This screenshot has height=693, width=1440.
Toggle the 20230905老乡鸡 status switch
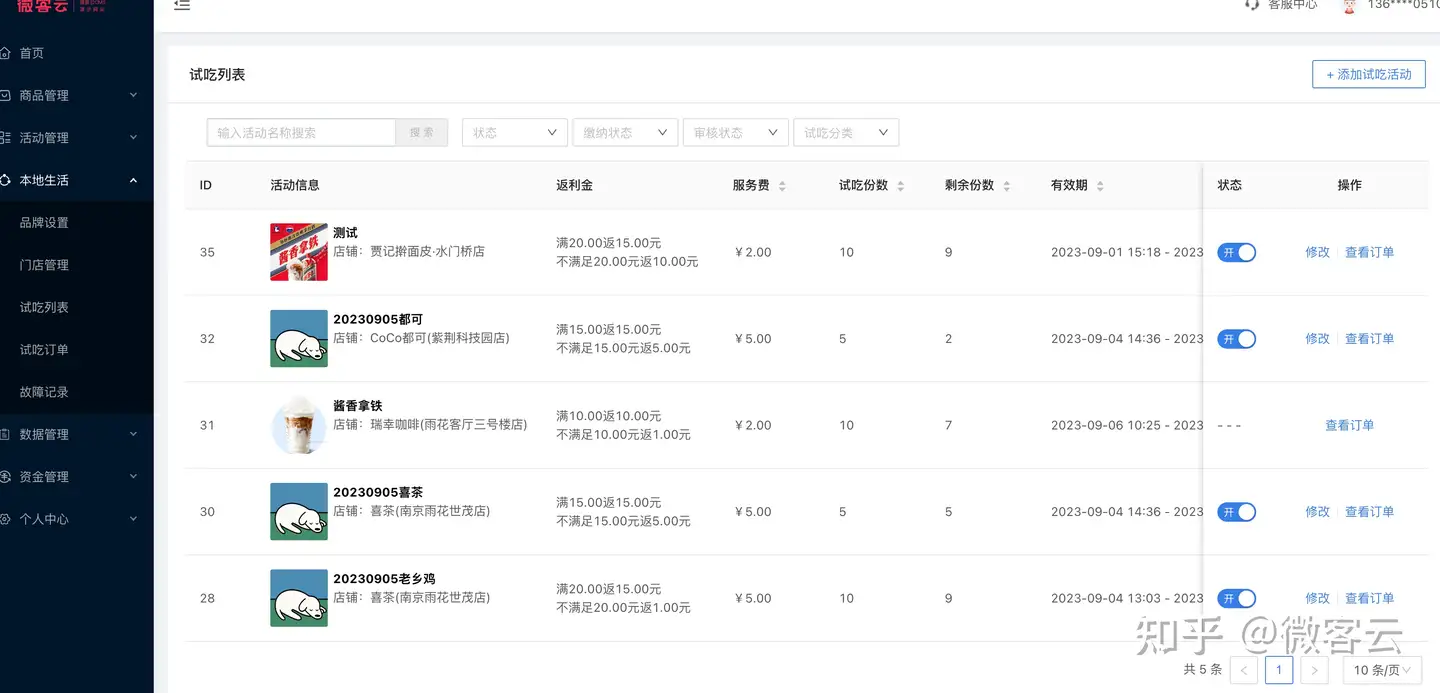click(1236, 599)
